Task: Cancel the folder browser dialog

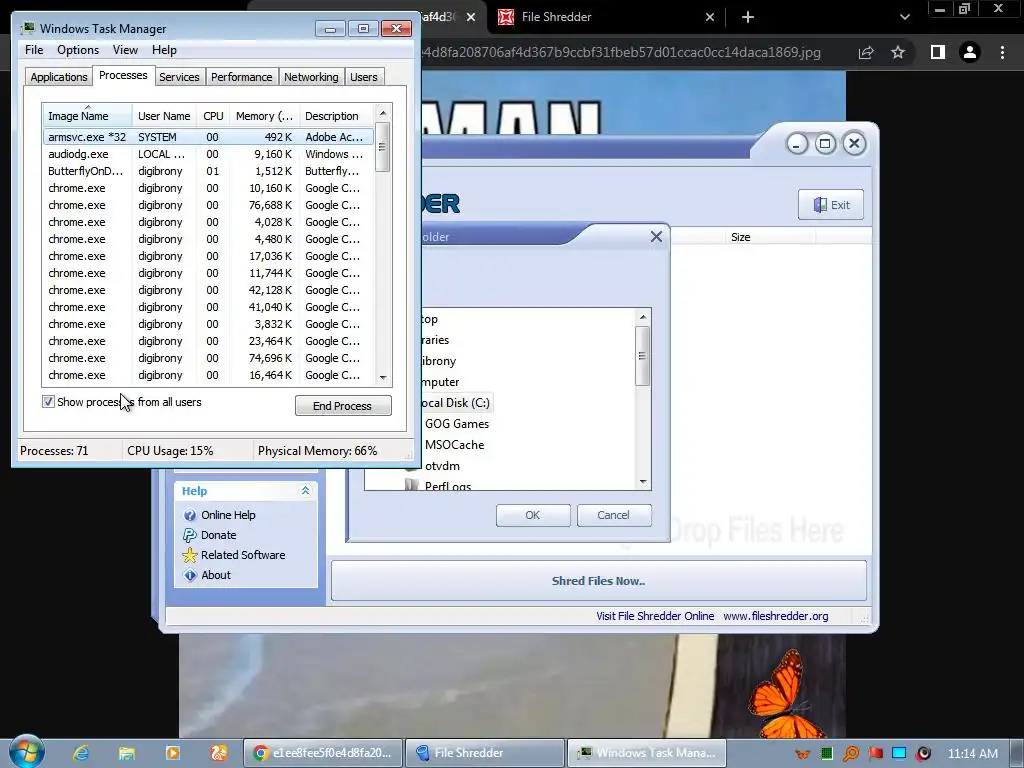Action: [x=613, y=515]
